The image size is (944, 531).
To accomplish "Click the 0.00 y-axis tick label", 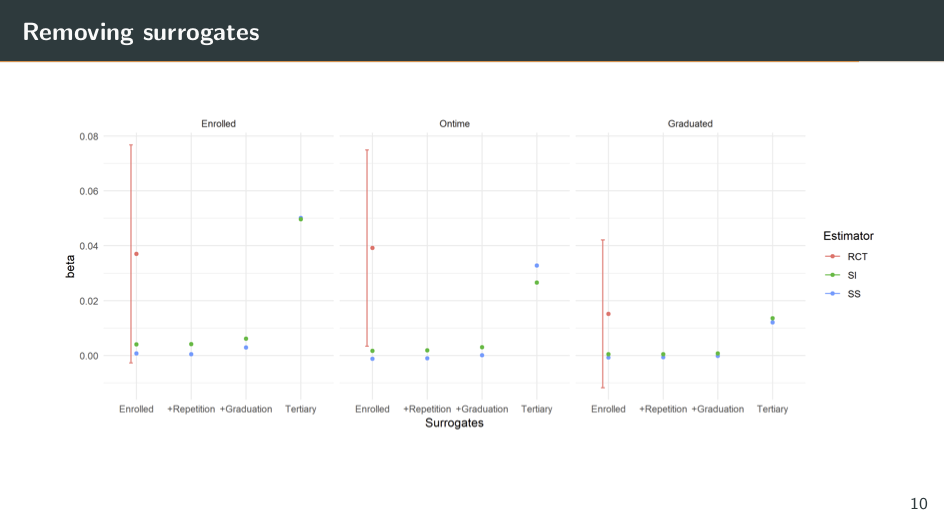I will [x=89, y=356].
